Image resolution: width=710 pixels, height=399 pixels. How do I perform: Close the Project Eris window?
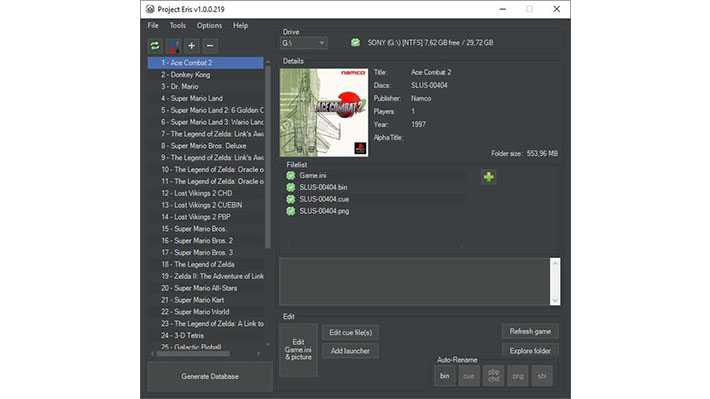point(556,9)
